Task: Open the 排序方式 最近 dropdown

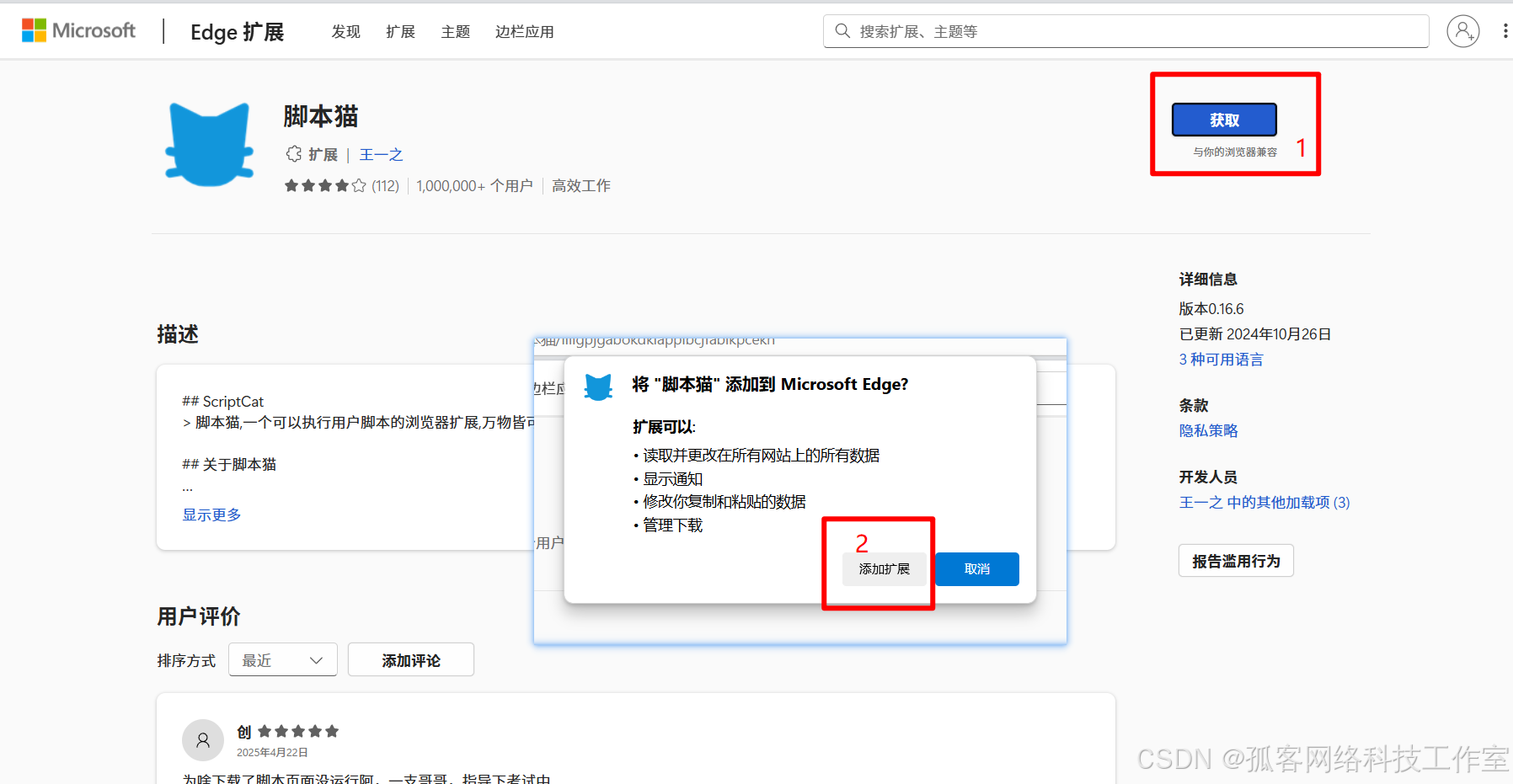Action: 283,660
